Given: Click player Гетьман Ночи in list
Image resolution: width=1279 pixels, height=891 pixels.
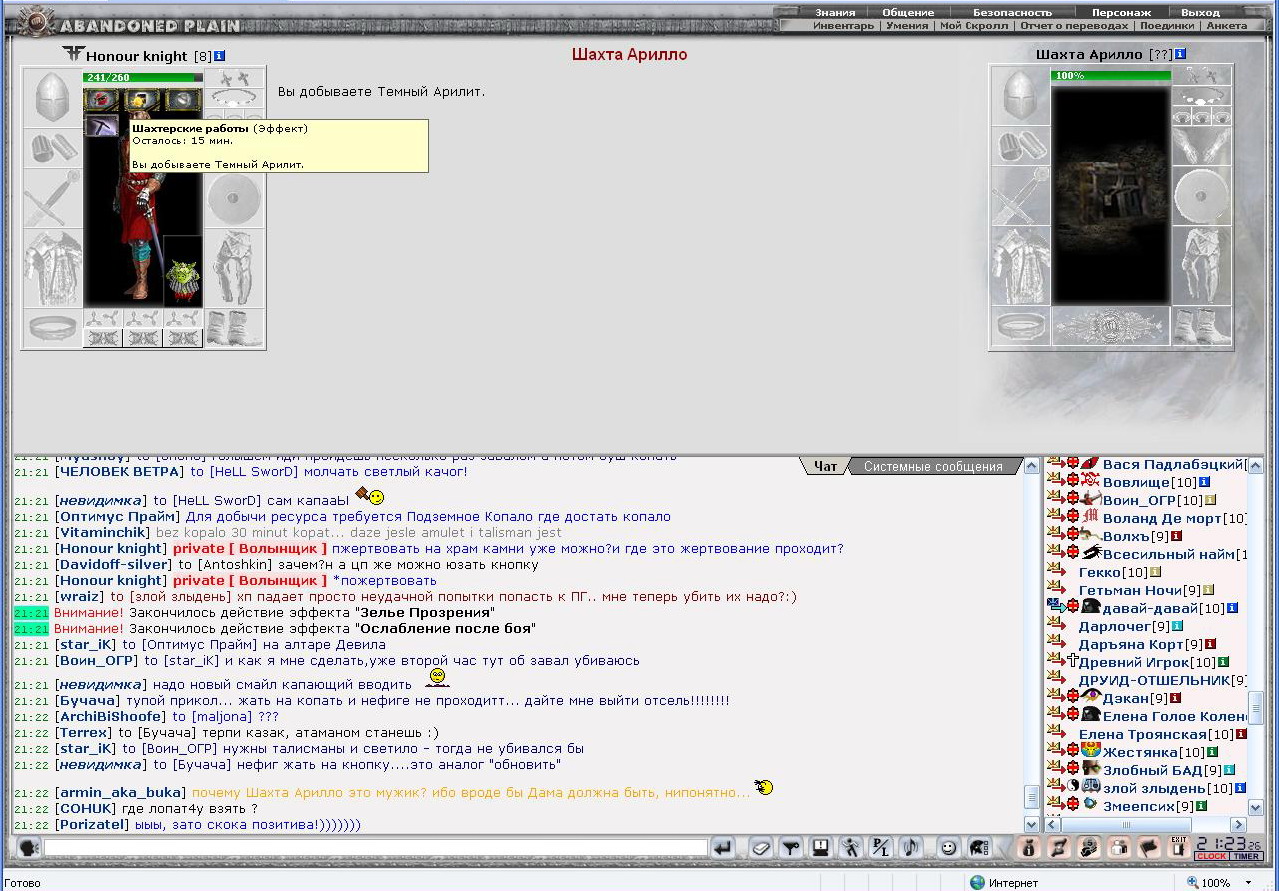Looking at the screenshot, I should pos(1130,590).
